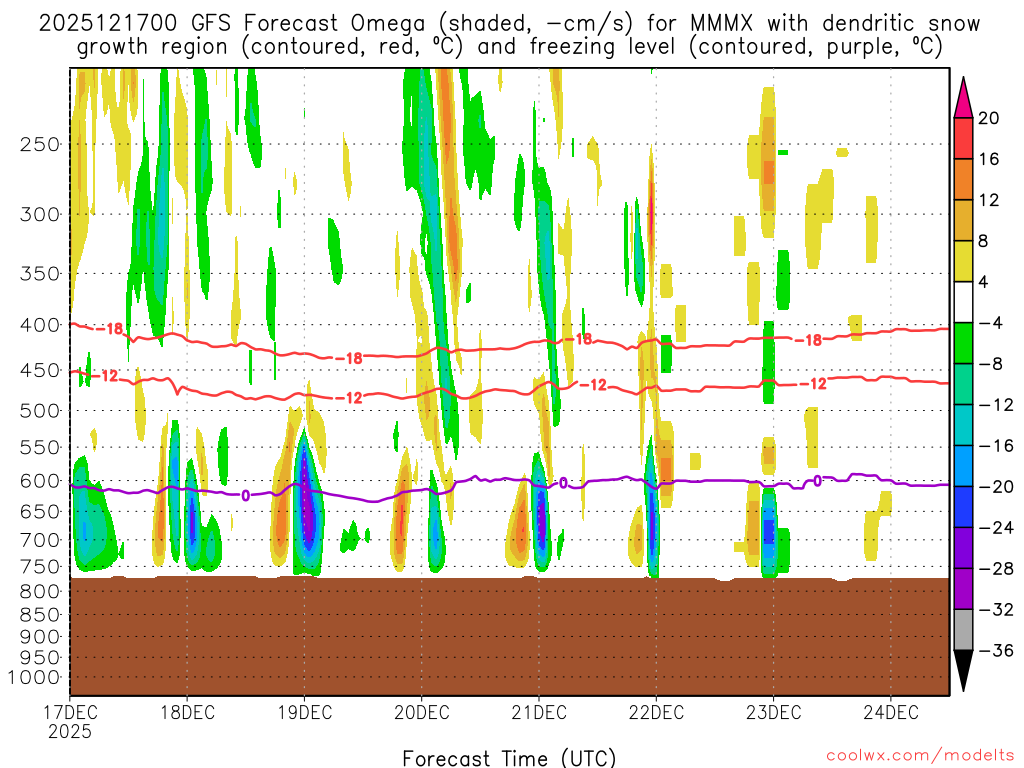Viewport: 1024px width, 768px height.
Task: Click the Forecast Time (UTC) axis title
Action: [509, 757]
